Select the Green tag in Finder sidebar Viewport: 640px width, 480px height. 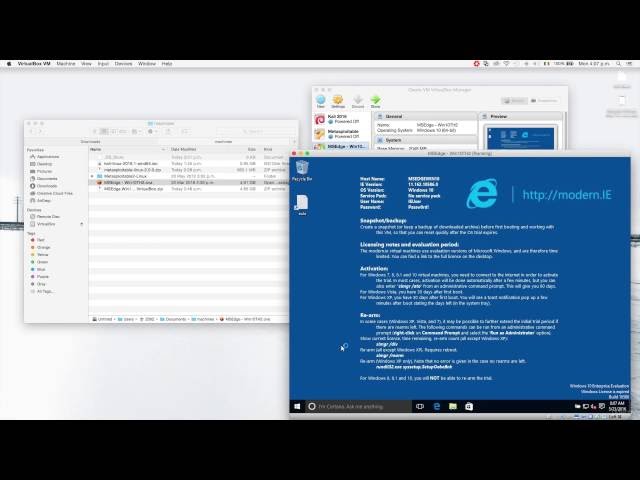tap(40, 262)
